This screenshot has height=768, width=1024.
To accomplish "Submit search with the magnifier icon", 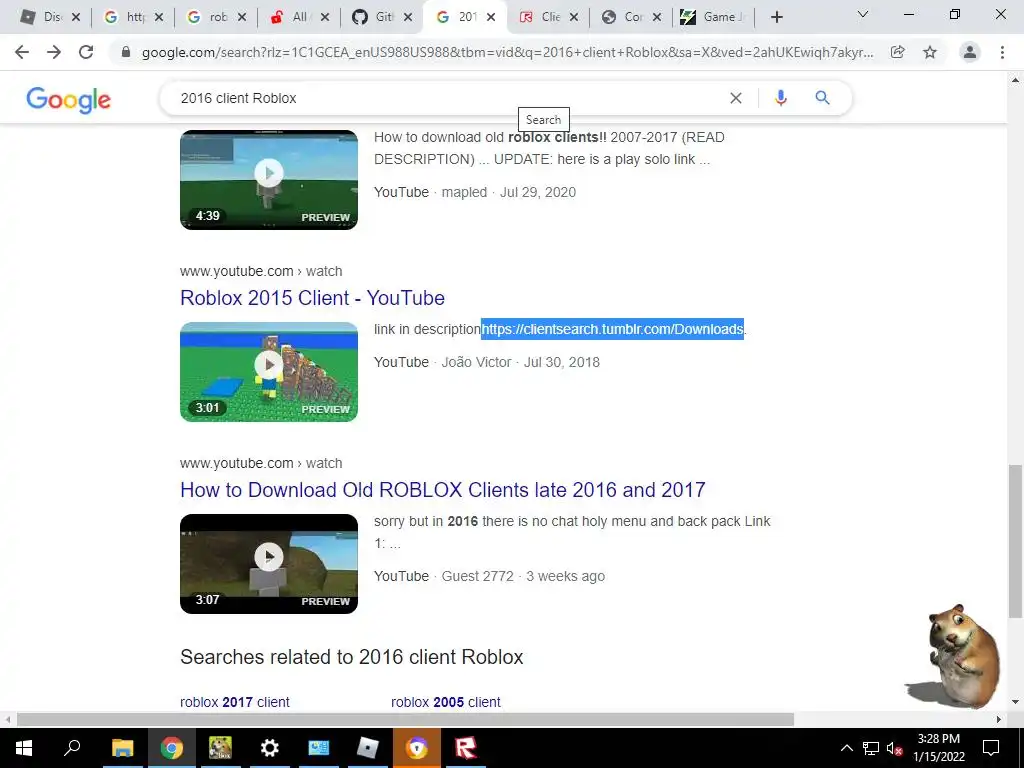I will 822,98.
